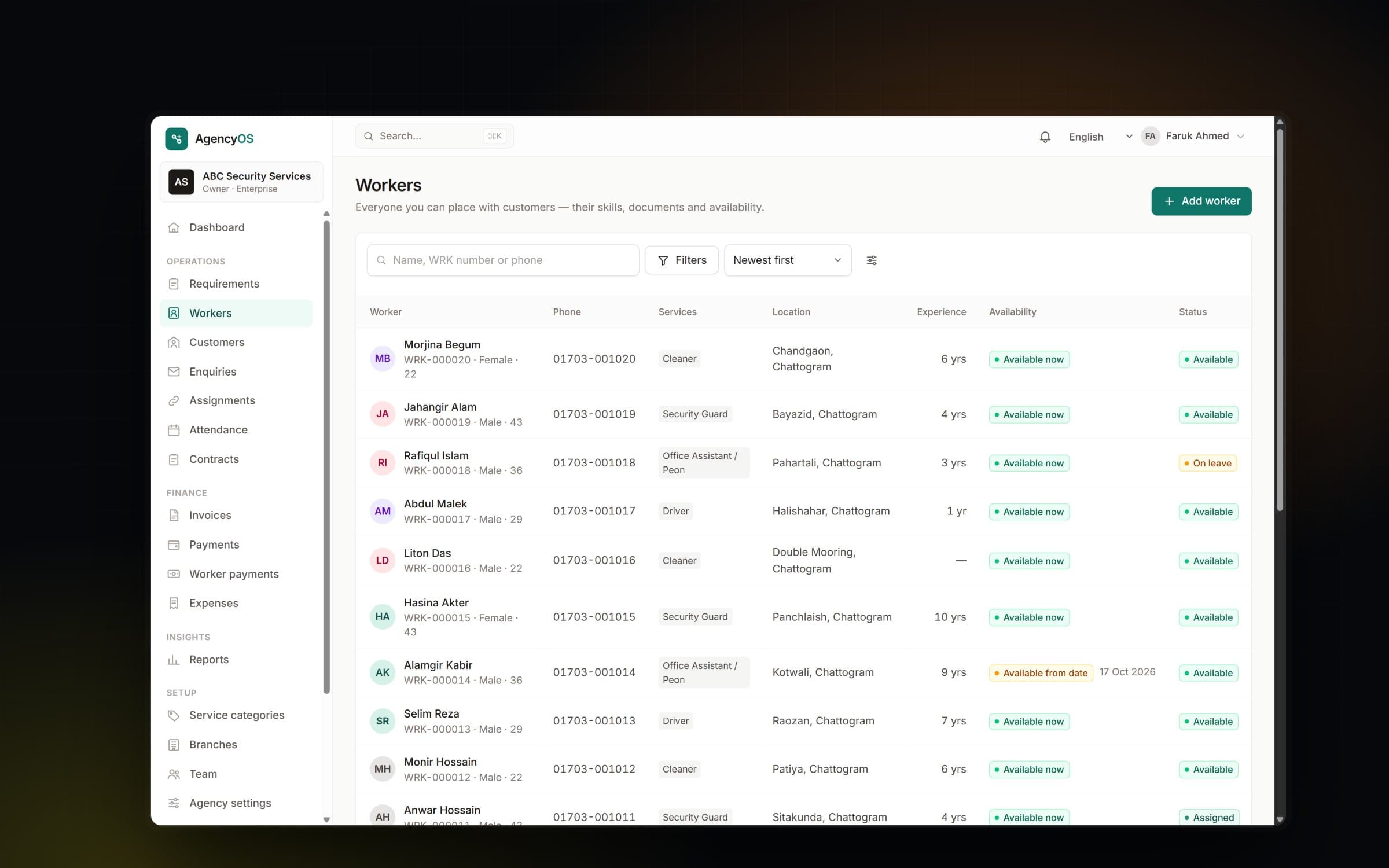Click the top Search field
Image resolution: width=1389 pixels, height=868 pixels.
click(x=434, y=137)
